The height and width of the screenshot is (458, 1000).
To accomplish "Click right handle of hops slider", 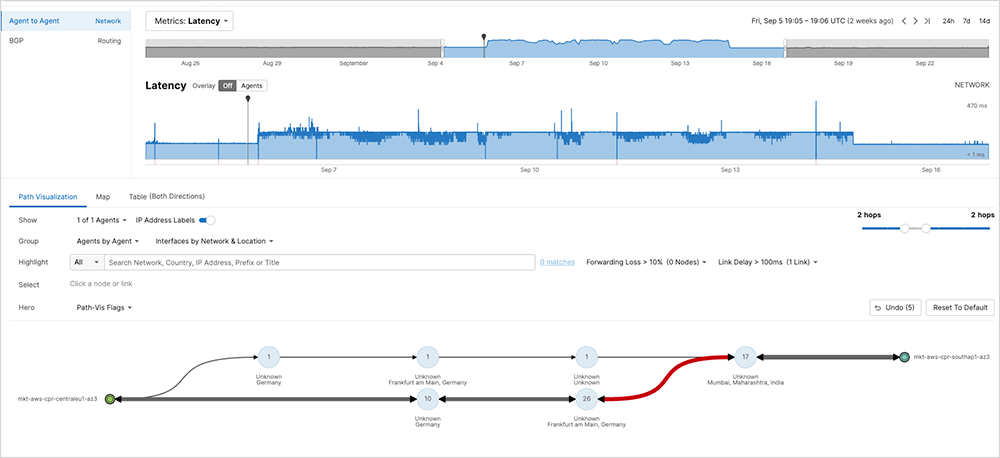I will tap(926, 228).
